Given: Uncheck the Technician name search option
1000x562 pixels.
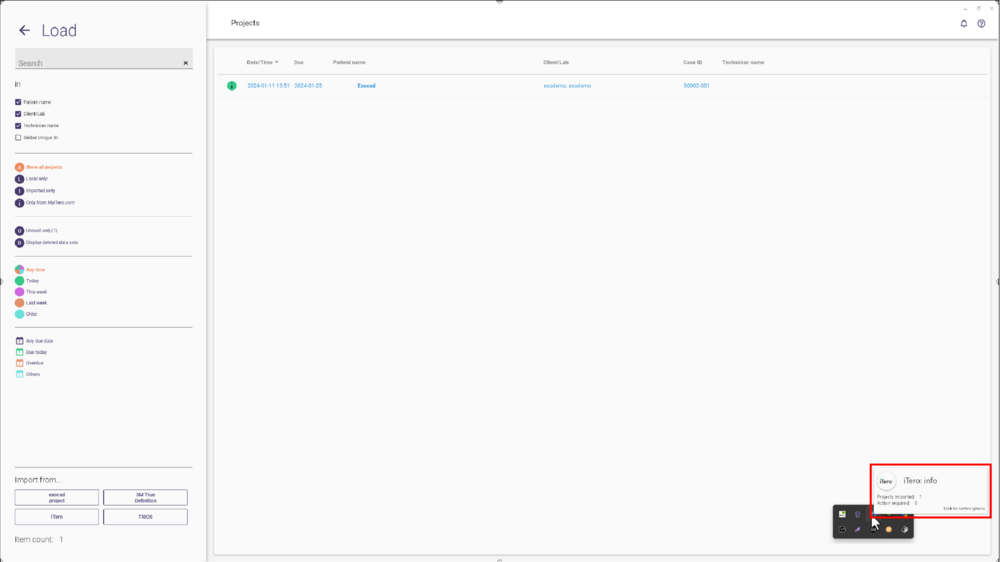Looking at the screenshot, I should pyautogui.click(x=18, y=126).
